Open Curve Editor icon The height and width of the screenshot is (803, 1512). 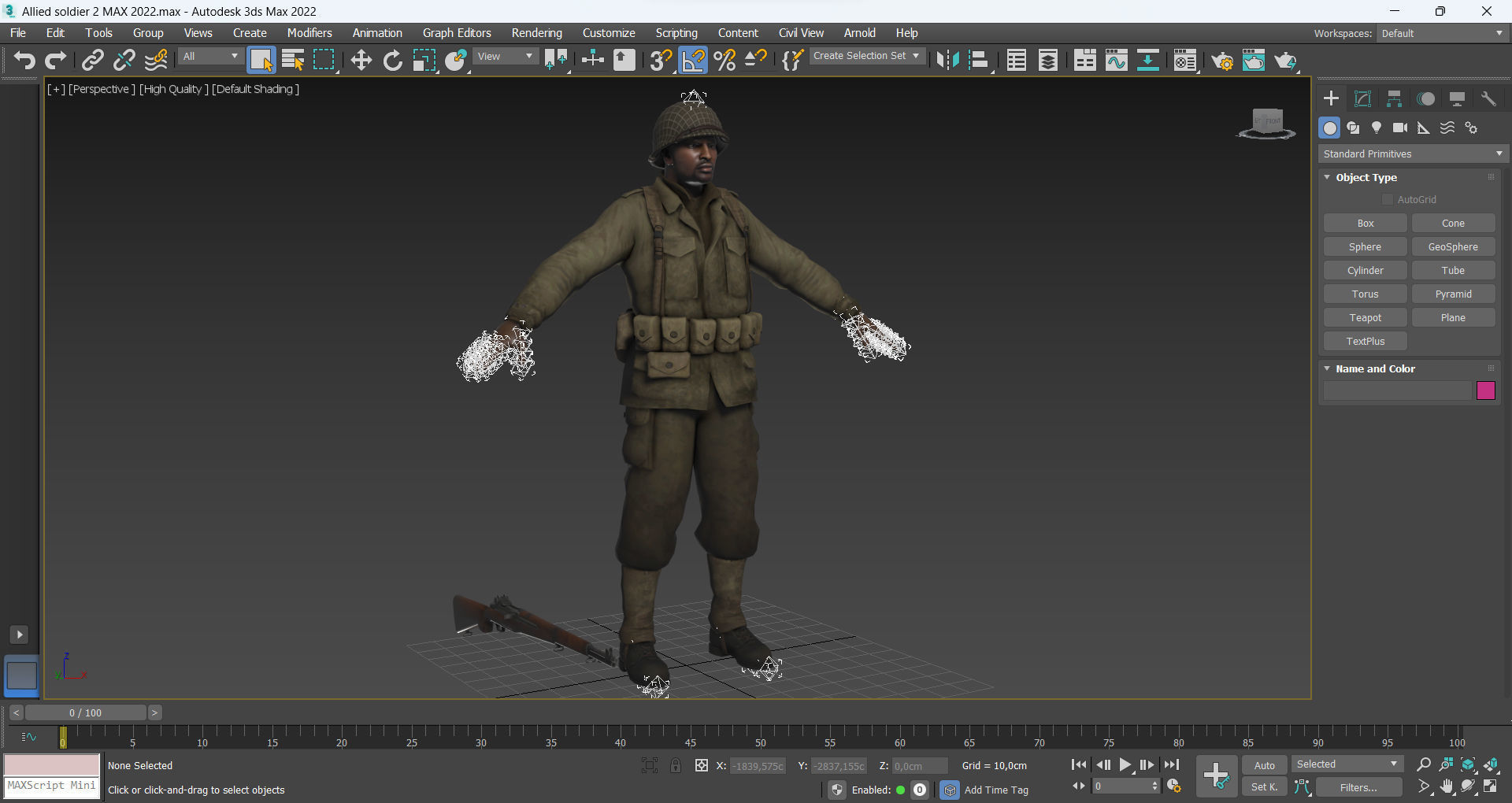point(1117,61)
